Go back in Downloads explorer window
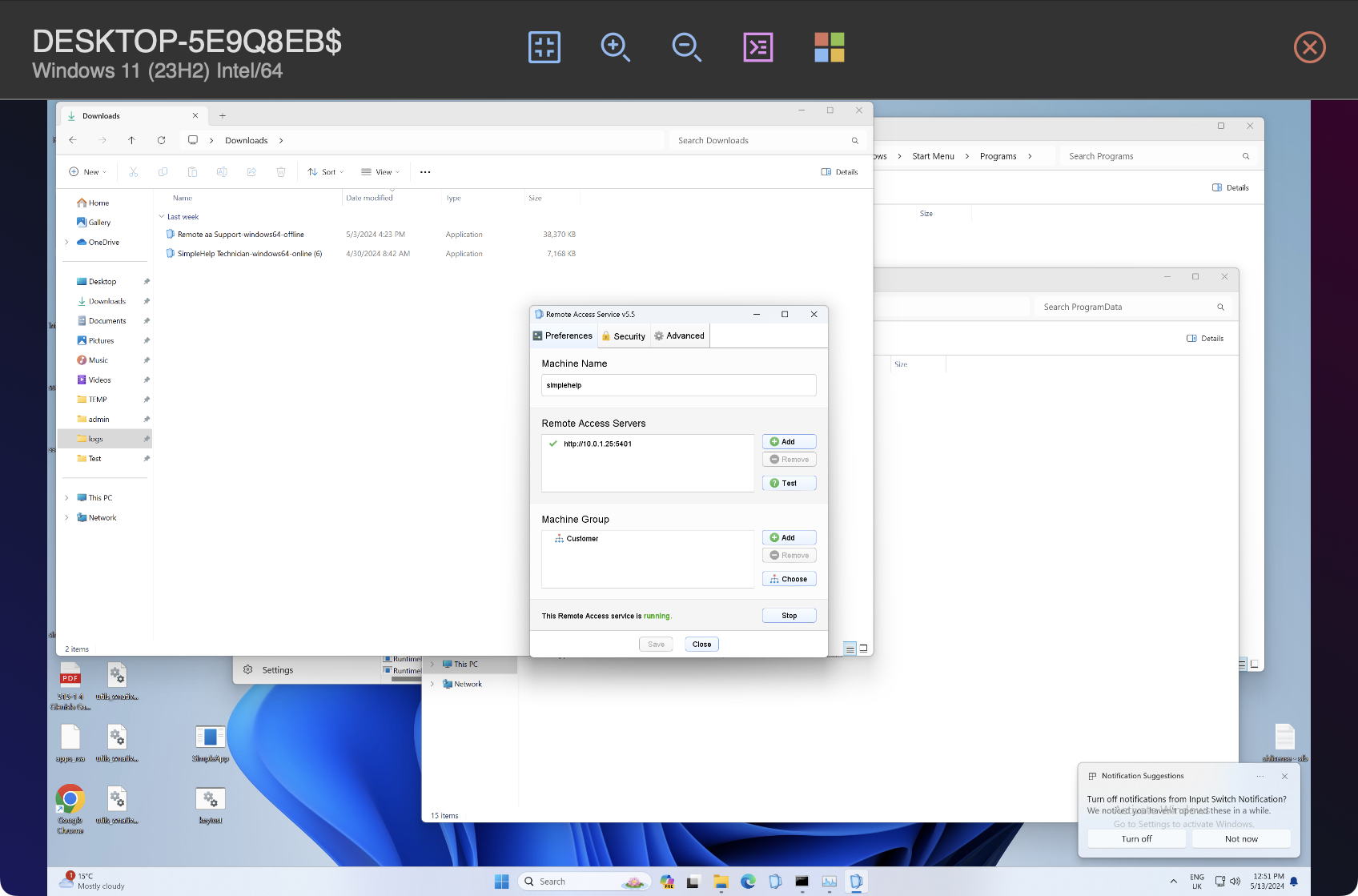 pos(73,140)
